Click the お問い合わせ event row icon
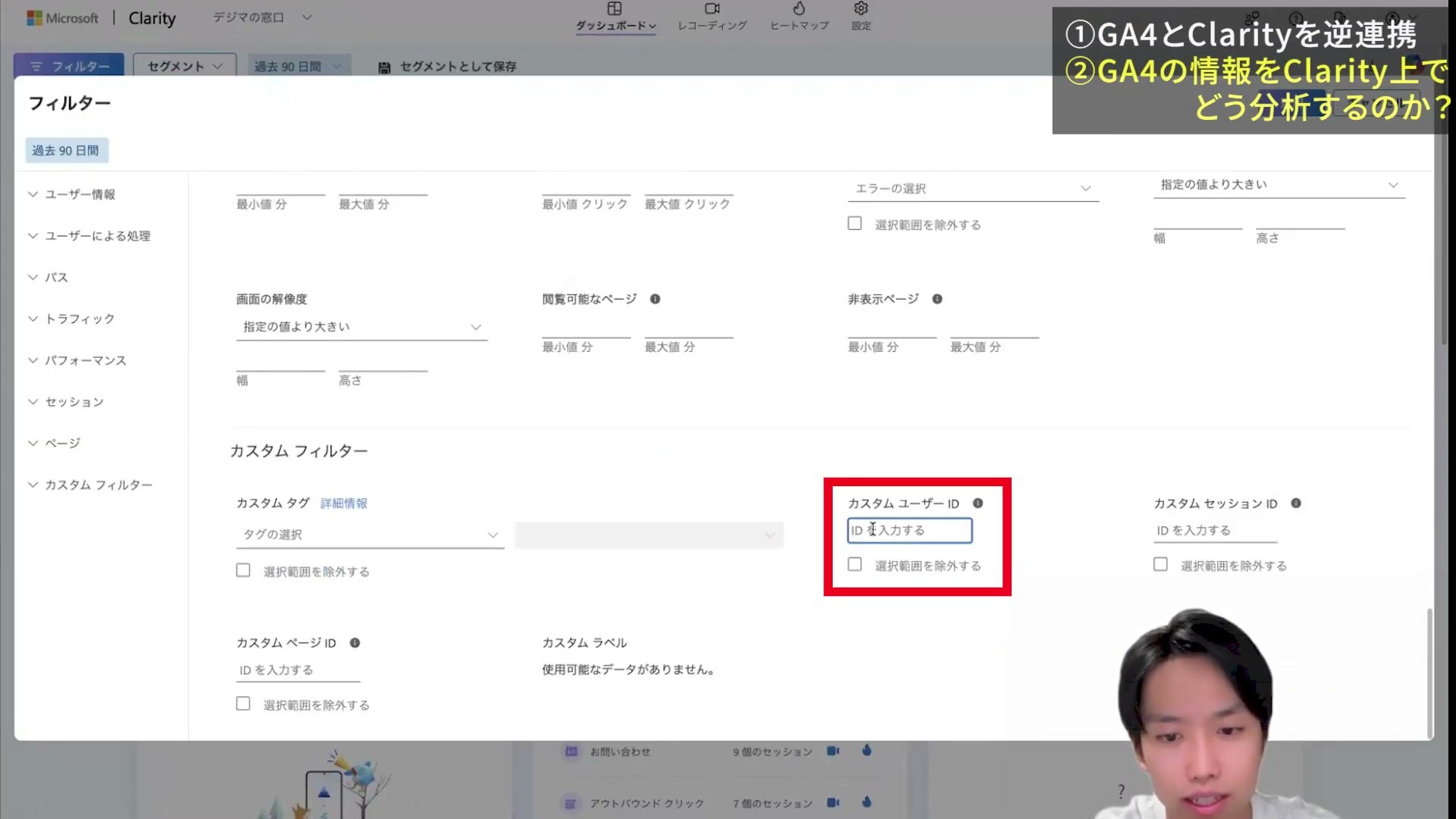Image resolution: width=1456 pixels, height=819 pixels. tap(570, 752)
